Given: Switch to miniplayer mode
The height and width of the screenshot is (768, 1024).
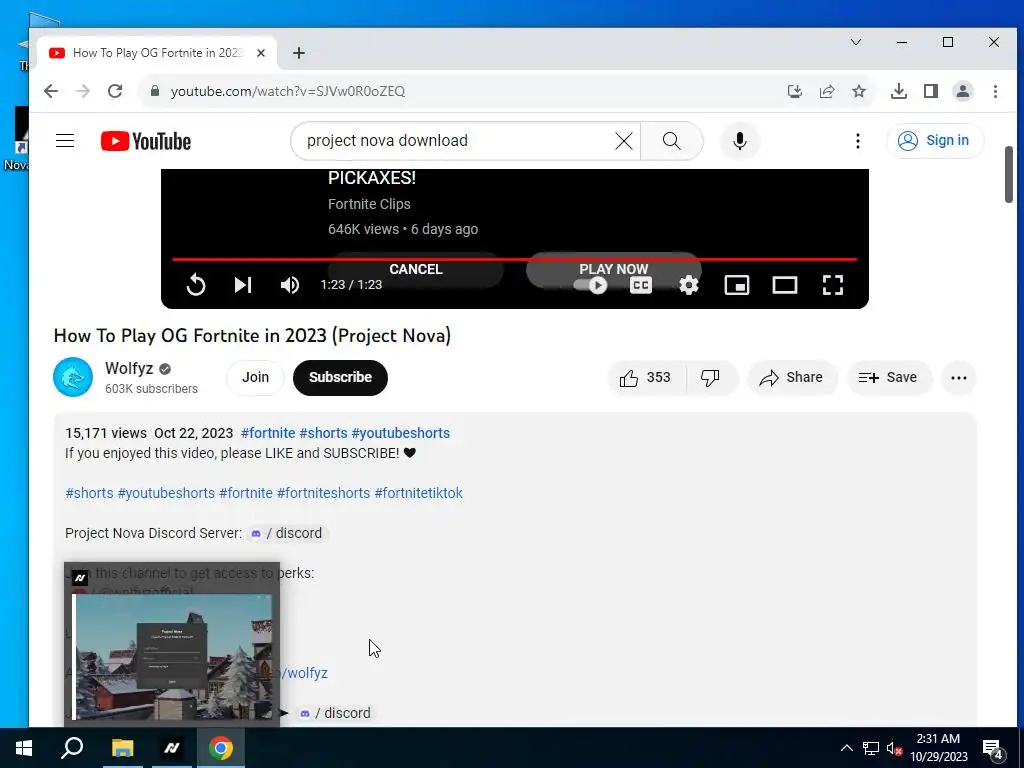Looking at the screenshot, I should point(737,285).
